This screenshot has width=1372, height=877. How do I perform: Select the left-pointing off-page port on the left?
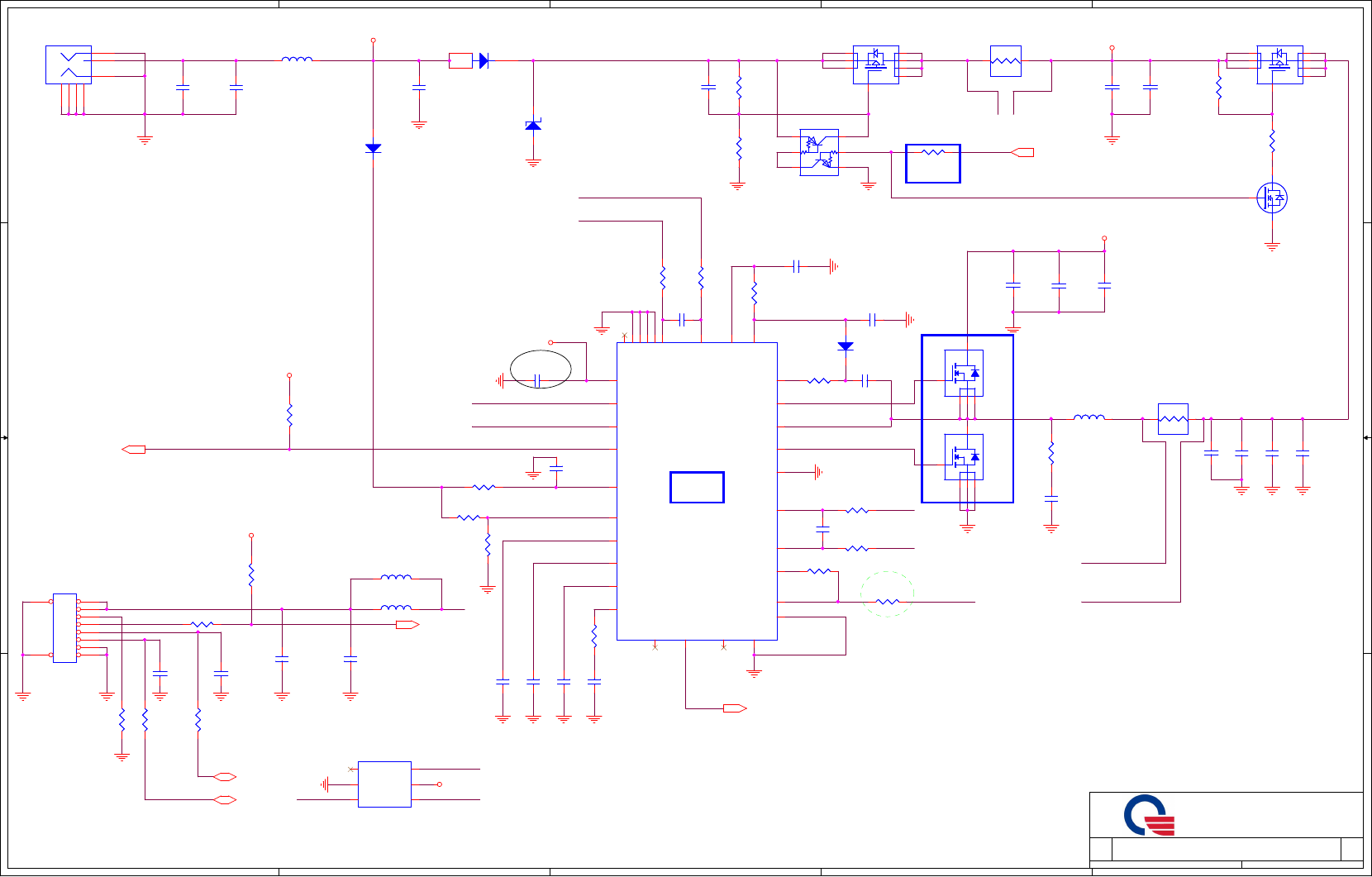click(133, 449)
